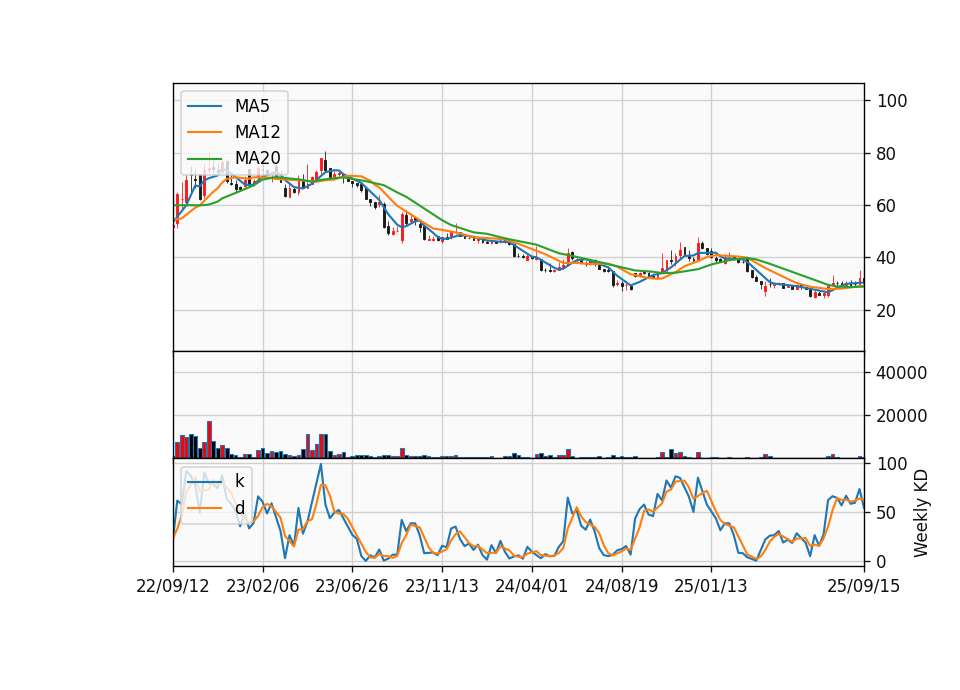Click the orange MA12 legend line sample
This screenshot has height=690, width=960.
point(204,132)
